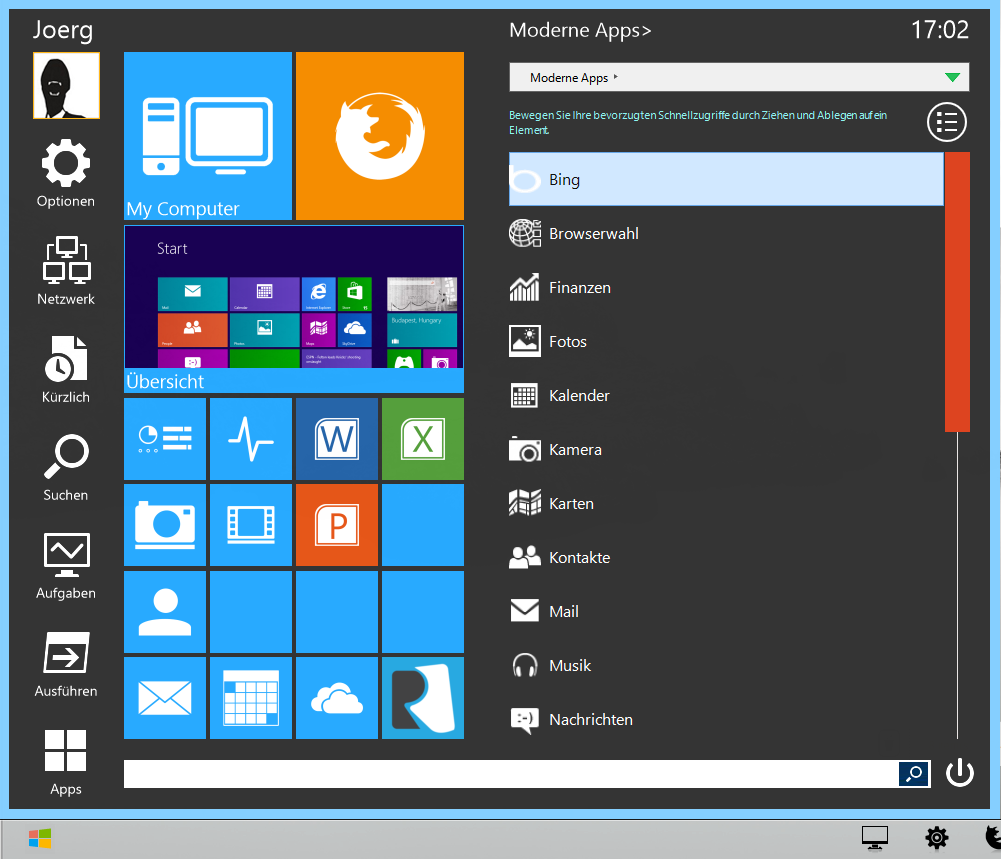
Task: Open the user contact tile
Action: click(x=165, y=612)
